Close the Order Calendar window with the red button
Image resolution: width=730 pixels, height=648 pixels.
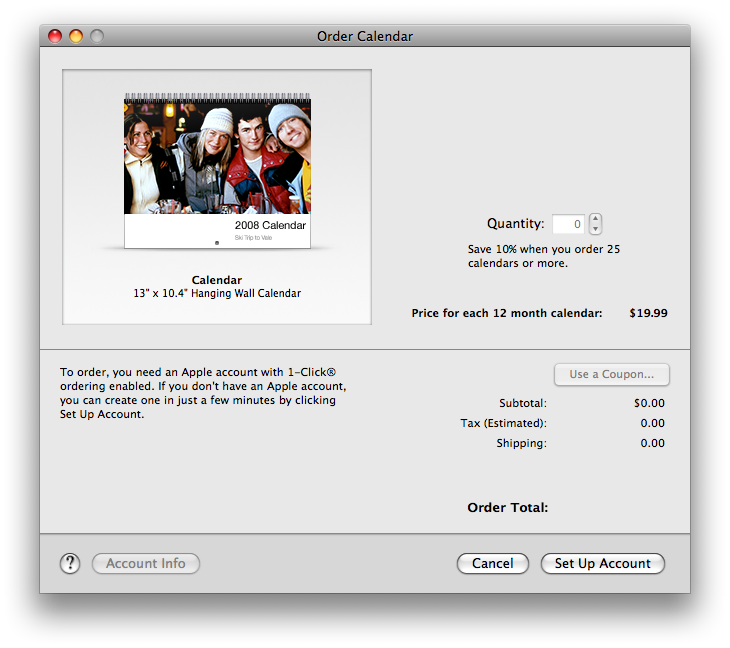pos(55,36)
